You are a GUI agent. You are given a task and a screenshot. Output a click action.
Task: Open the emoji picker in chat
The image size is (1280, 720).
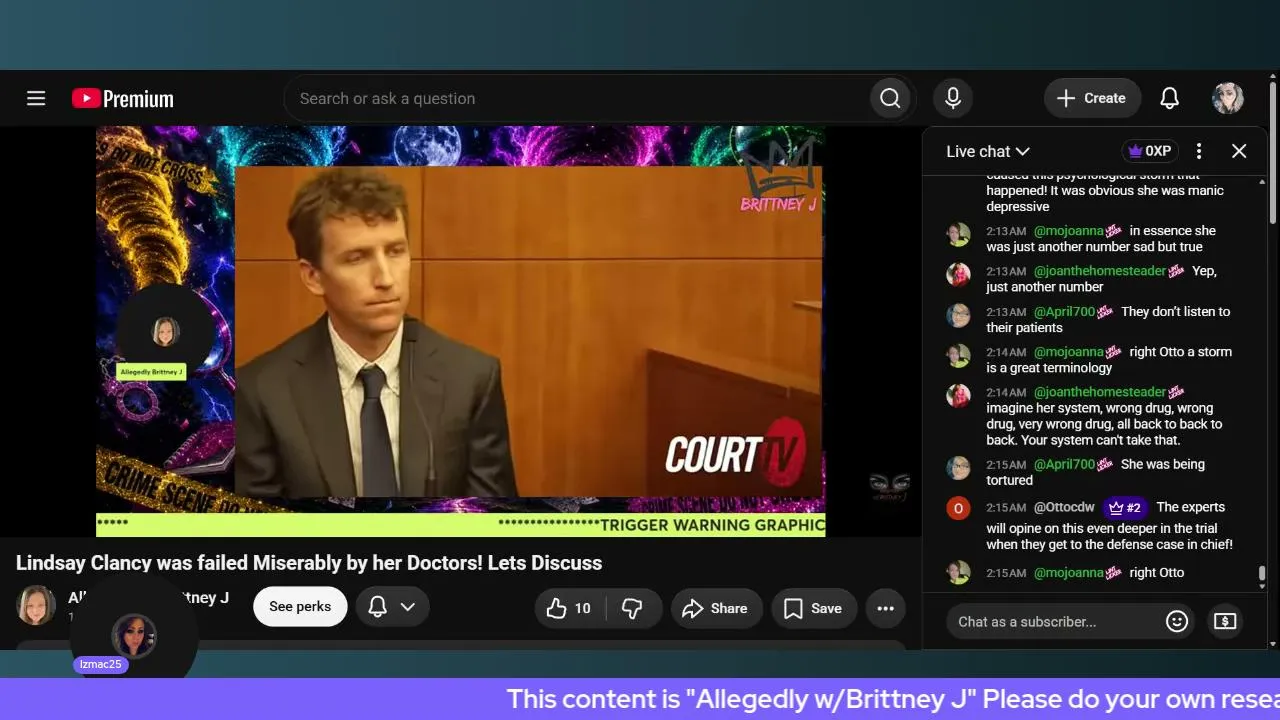[x=1177, y=621]
